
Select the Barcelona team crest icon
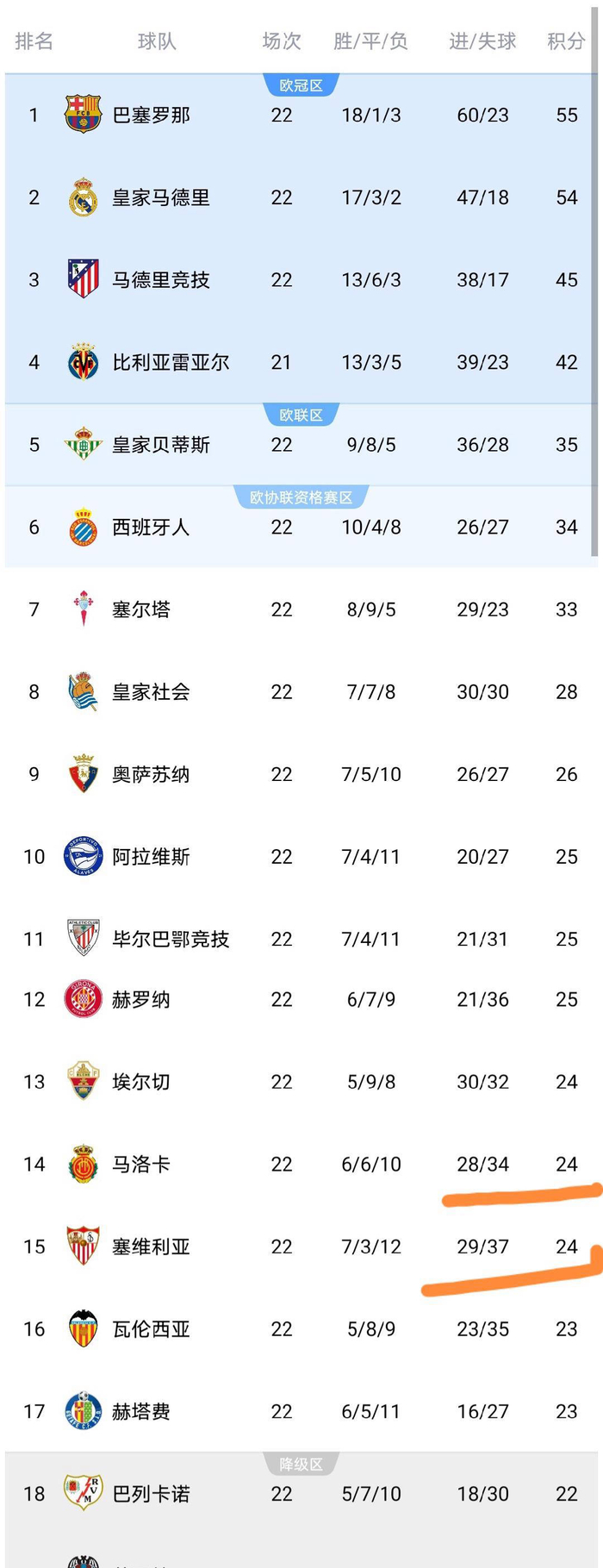[x=83, y=115]
